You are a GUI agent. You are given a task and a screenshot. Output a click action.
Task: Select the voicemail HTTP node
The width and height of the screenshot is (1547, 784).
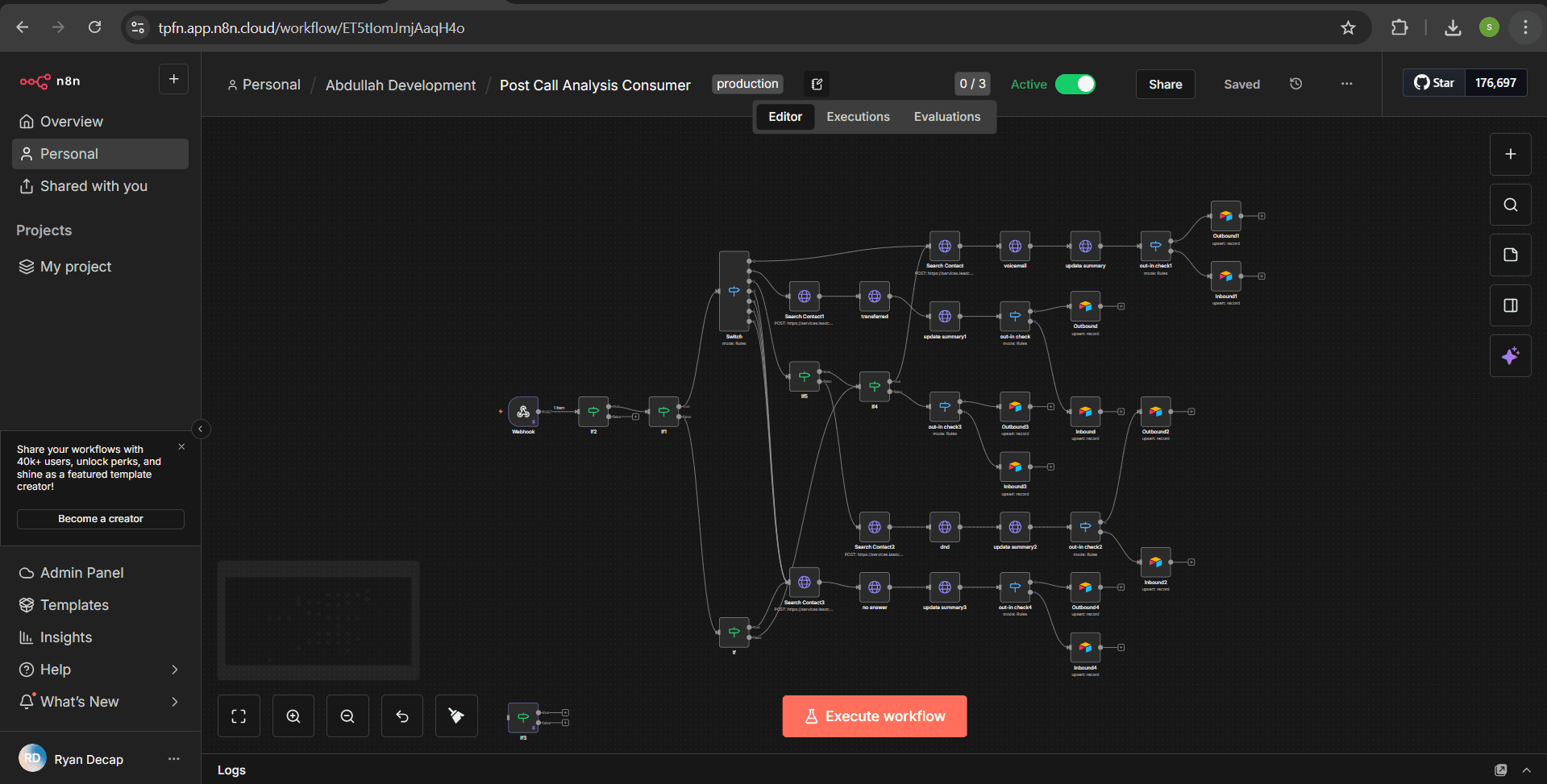click(x=1015, y=246)
